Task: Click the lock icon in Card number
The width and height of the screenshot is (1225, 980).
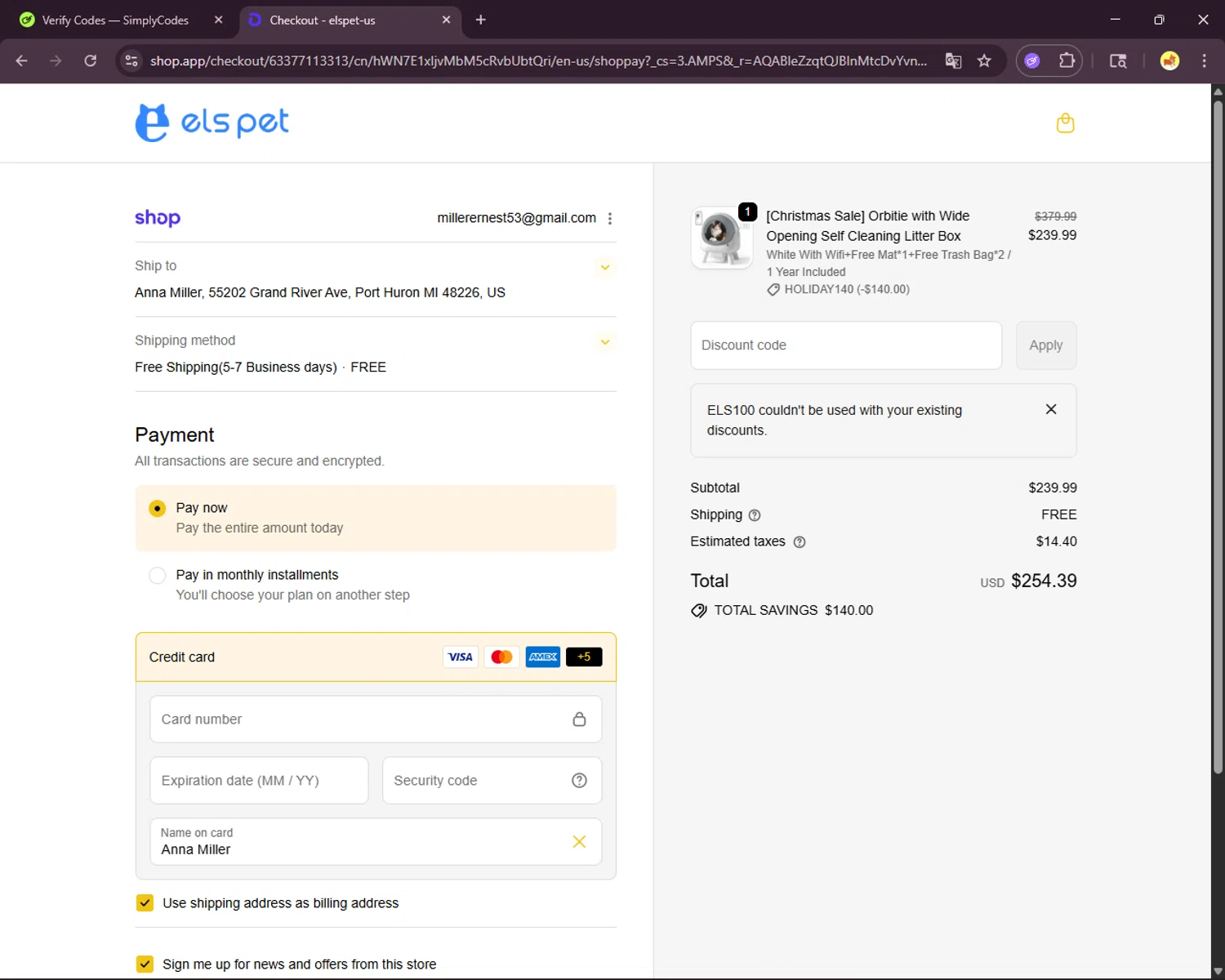Action: coord(579,719)
